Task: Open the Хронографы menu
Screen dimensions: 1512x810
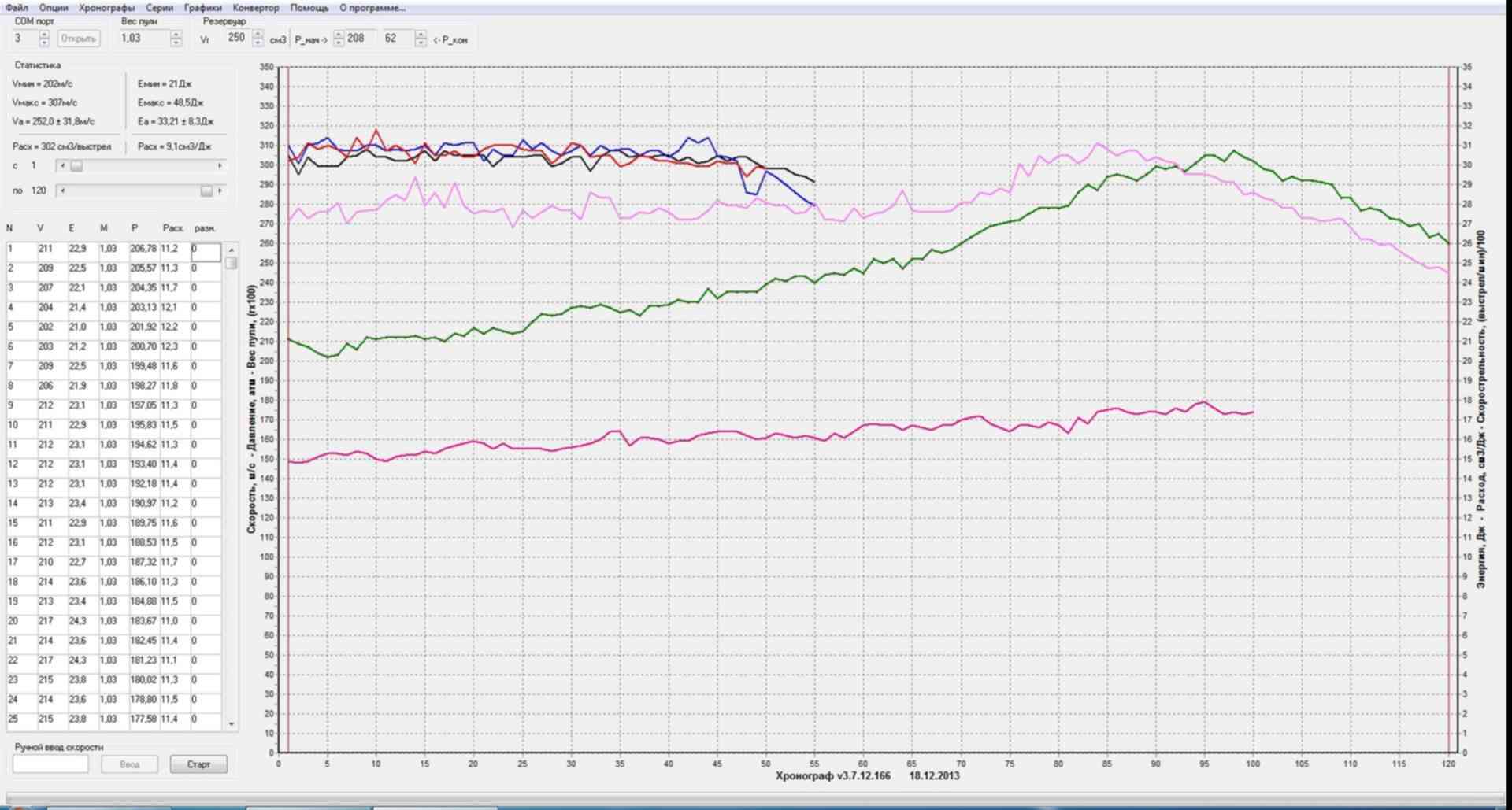Action: tap(107, 8)
